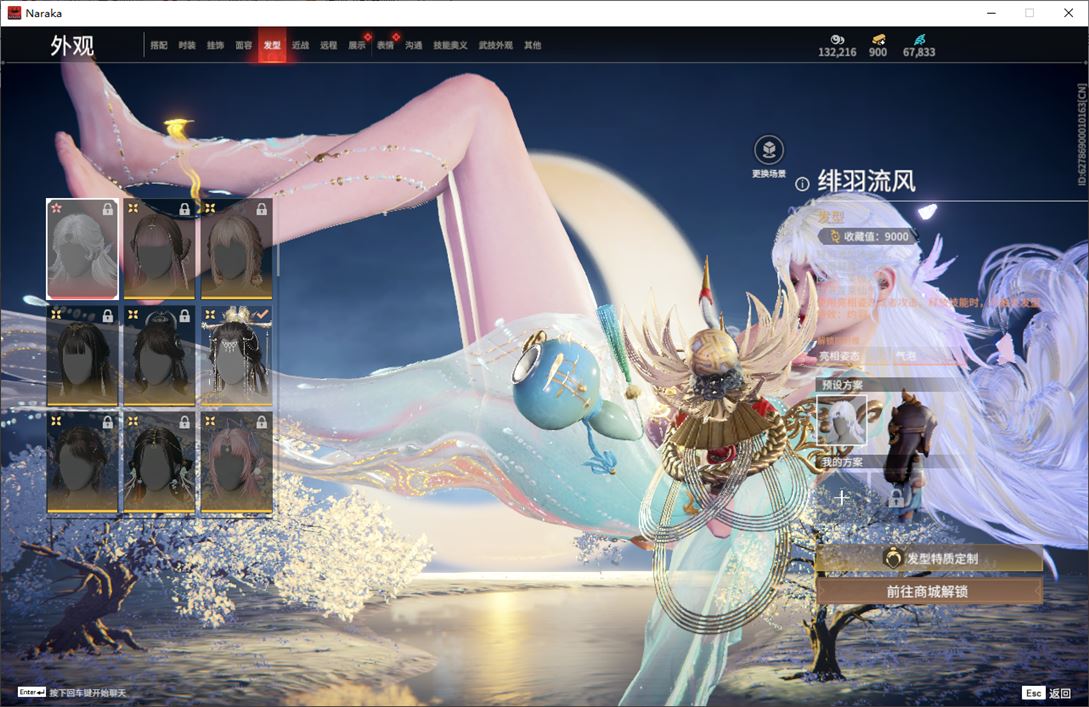Screen dimensions: 1089x707
Task: Select the black hairstyle with straight bangs
Action: tap(82, 356)
